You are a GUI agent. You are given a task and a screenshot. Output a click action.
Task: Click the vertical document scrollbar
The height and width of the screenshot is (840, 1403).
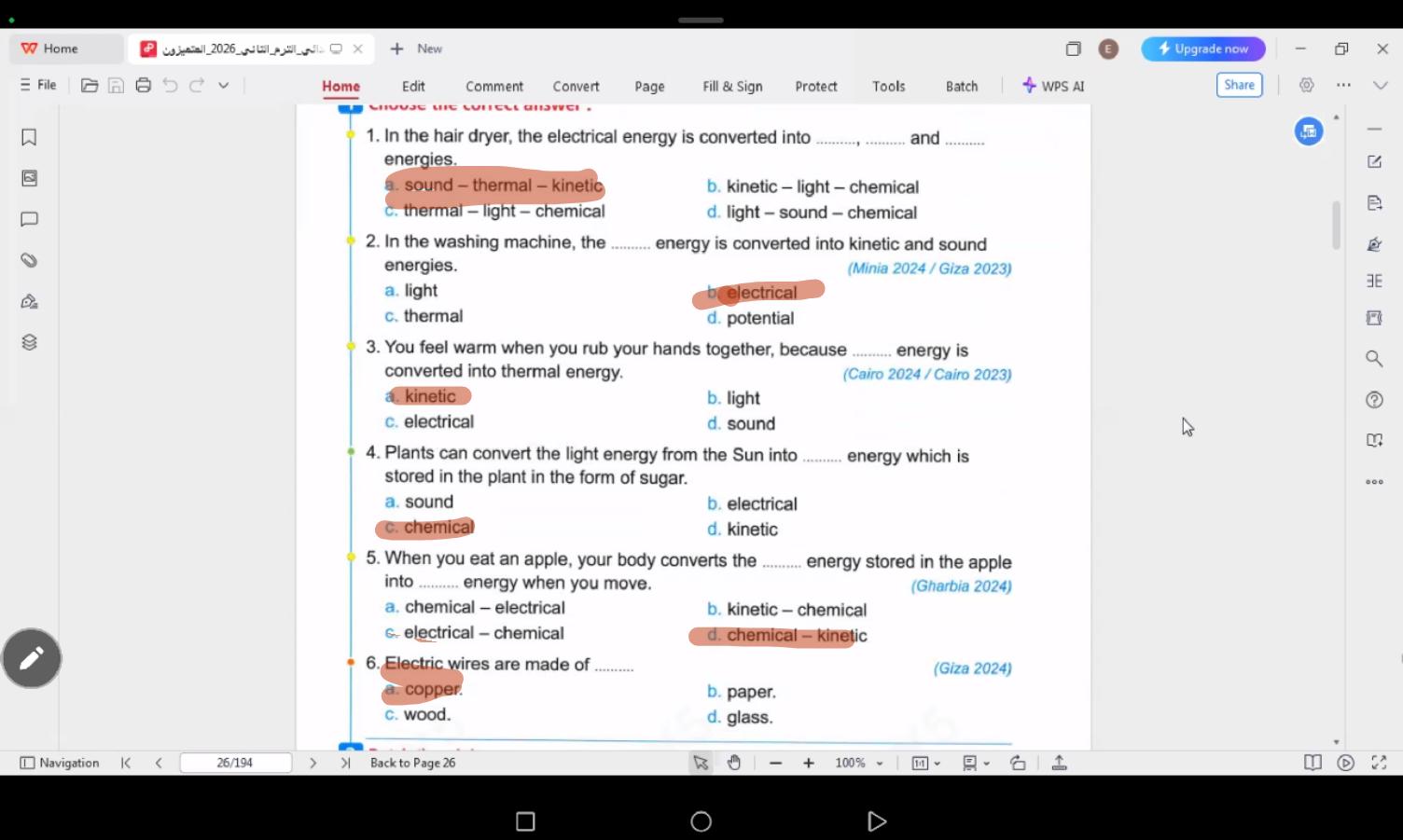pos(1336,226)
